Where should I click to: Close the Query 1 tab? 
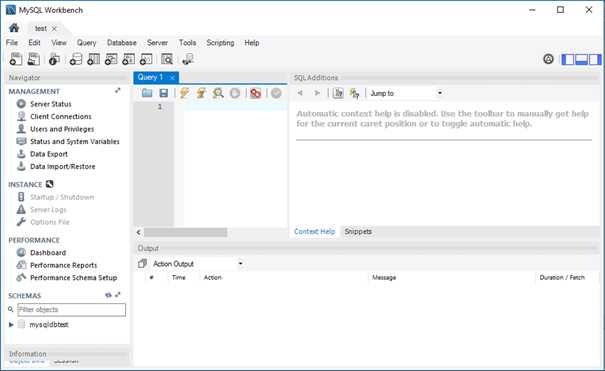[x=172, y=78]
